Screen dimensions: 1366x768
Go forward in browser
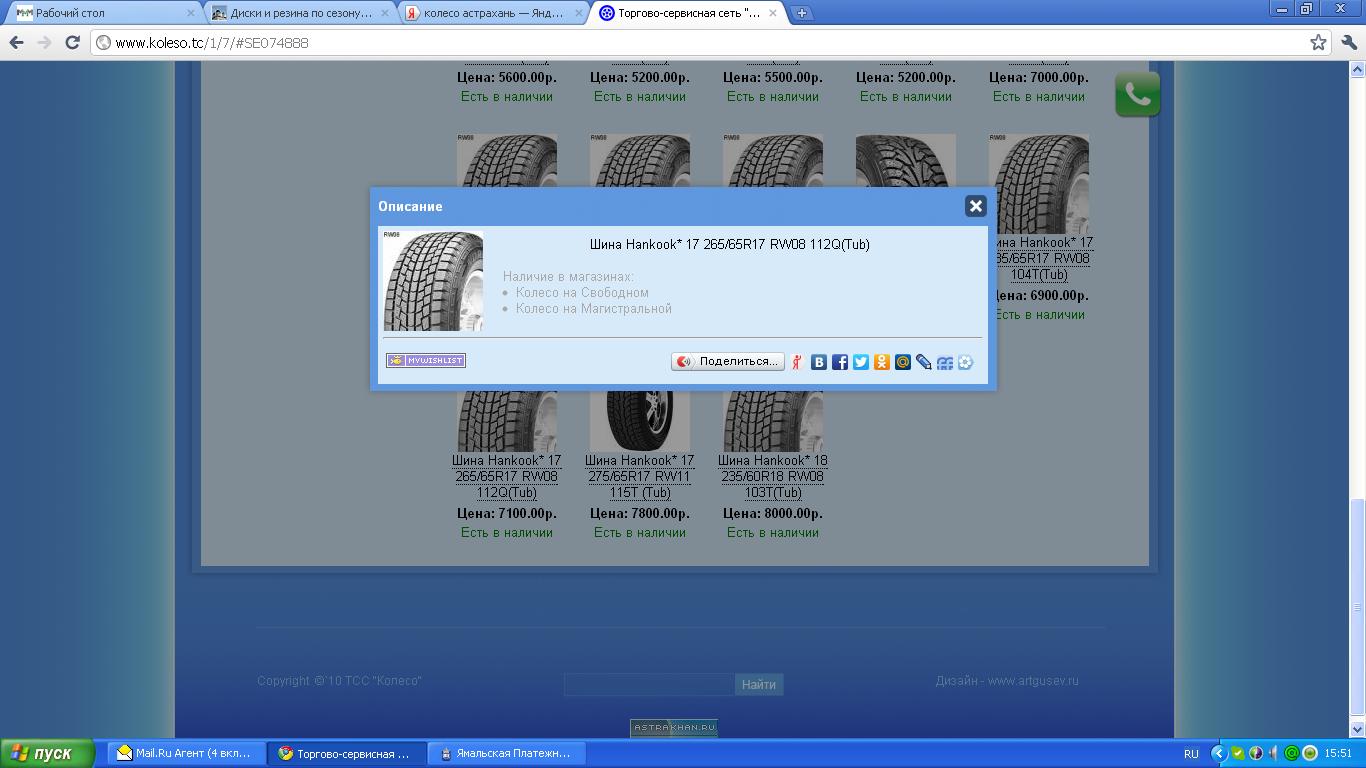coord(44,42)
